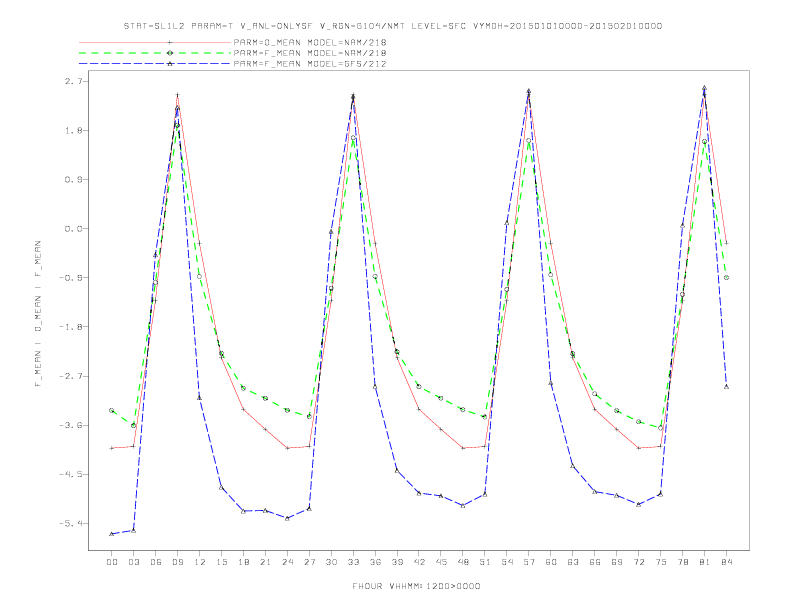Click the chart title starting STAT=SL1L2
The image size is (792, 612).
(x=392, y=26)
